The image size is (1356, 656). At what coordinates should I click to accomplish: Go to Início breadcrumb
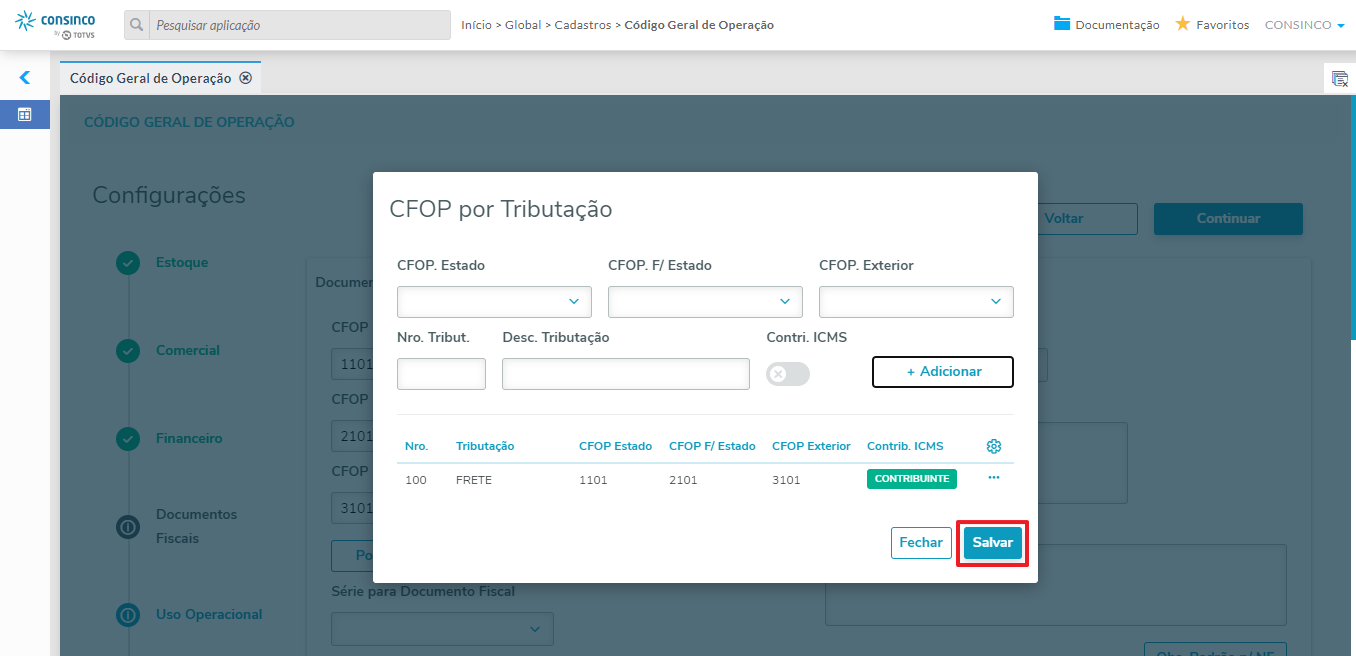[476, 25]
